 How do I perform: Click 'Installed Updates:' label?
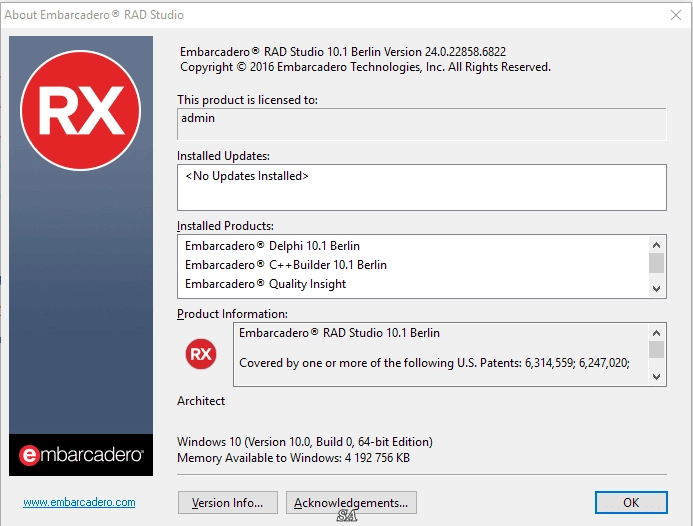click(223, 156)
